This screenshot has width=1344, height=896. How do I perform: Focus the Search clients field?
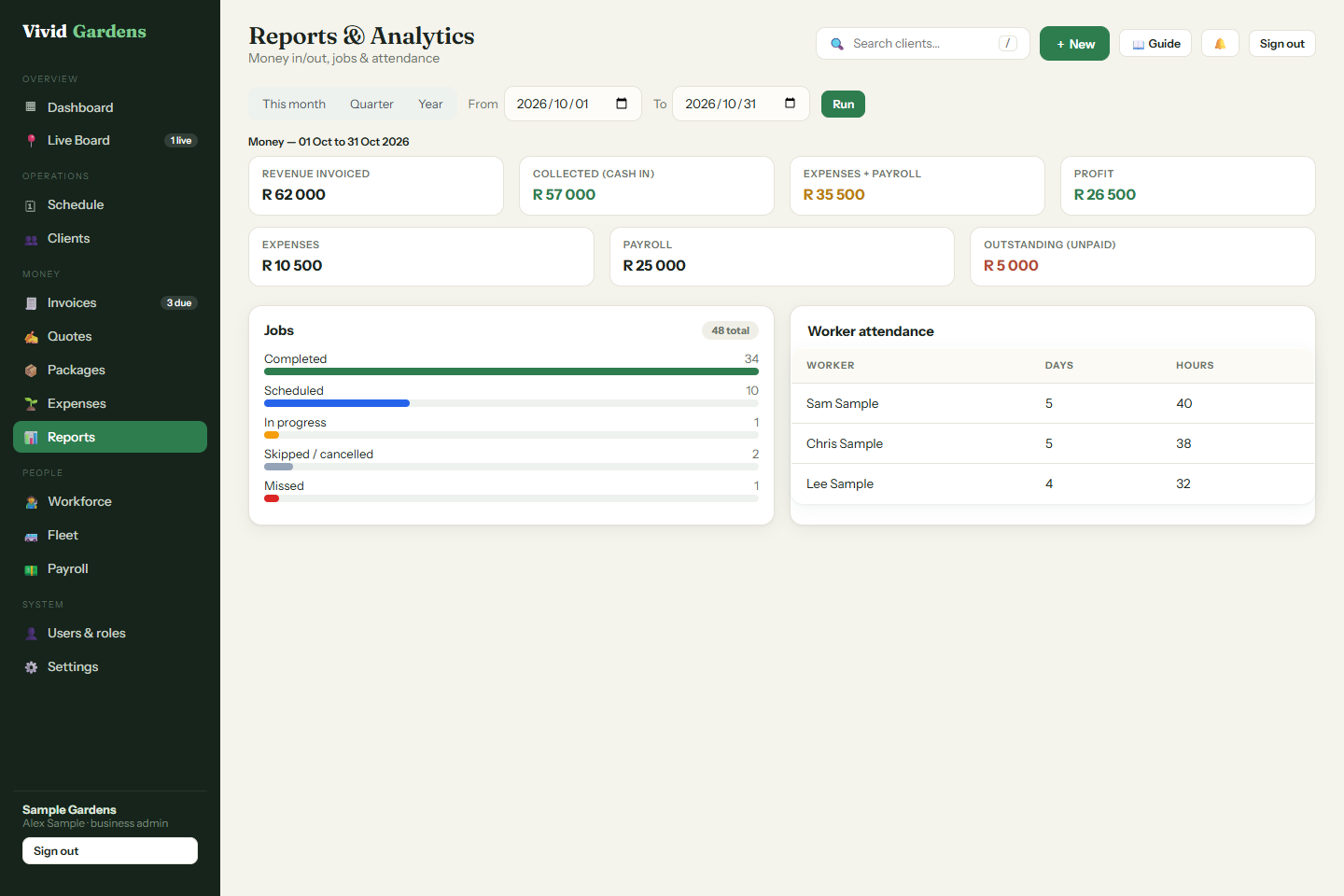(922, 44)
